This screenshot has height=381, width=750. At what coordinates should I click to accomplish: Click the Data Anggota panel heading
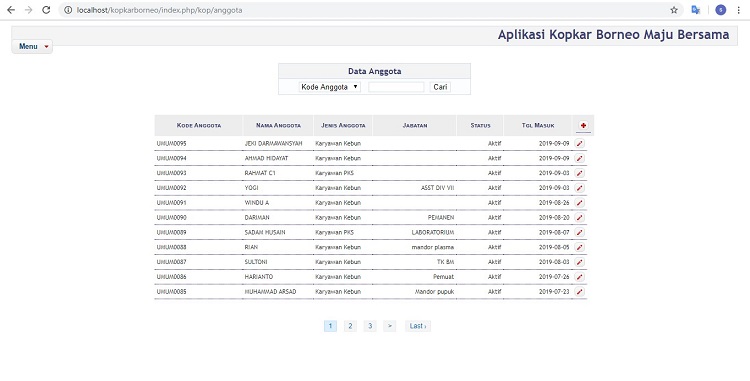click(x=375, y=71)
